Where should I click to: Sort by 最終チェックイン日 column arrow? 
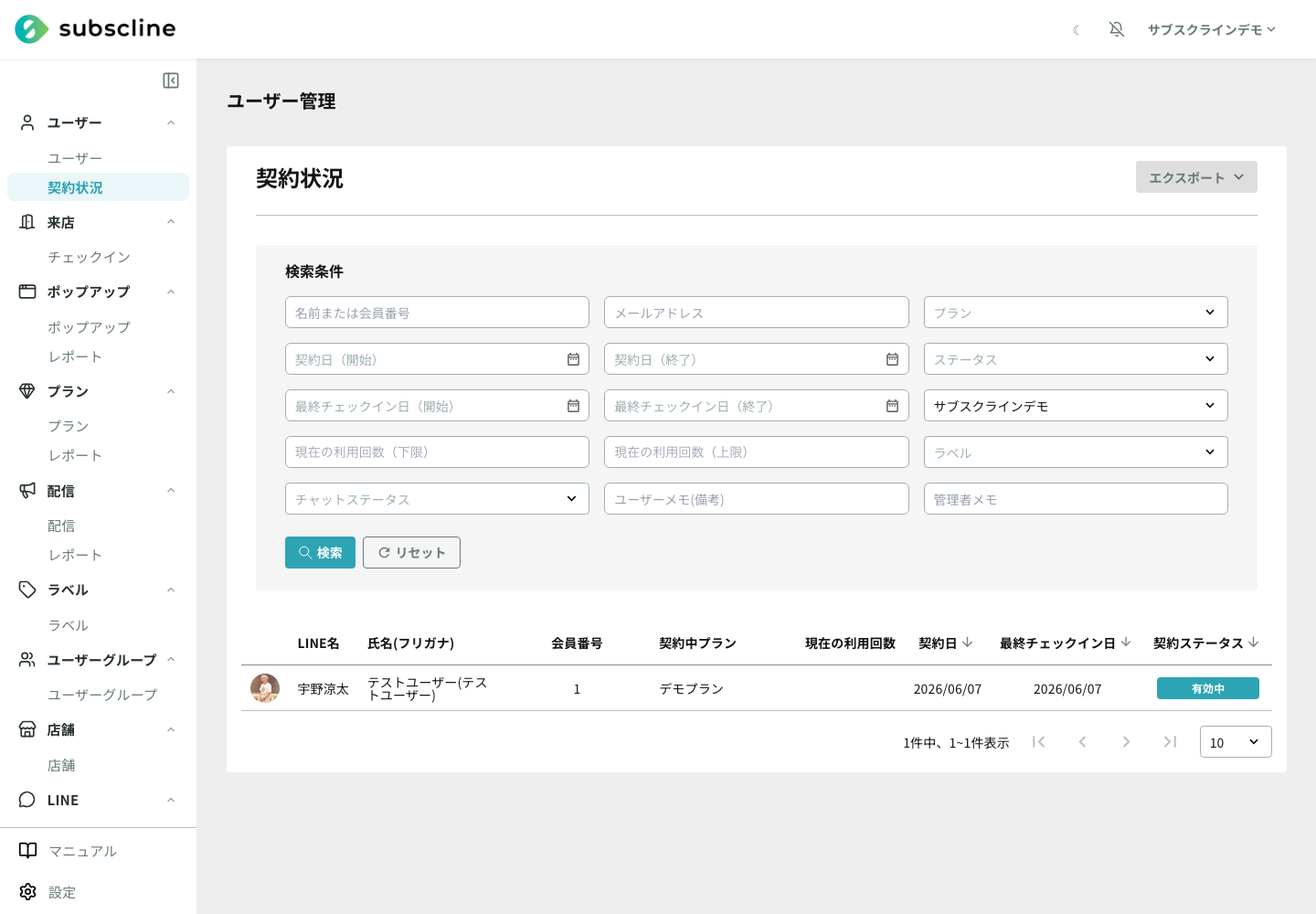pos(1126,643)
